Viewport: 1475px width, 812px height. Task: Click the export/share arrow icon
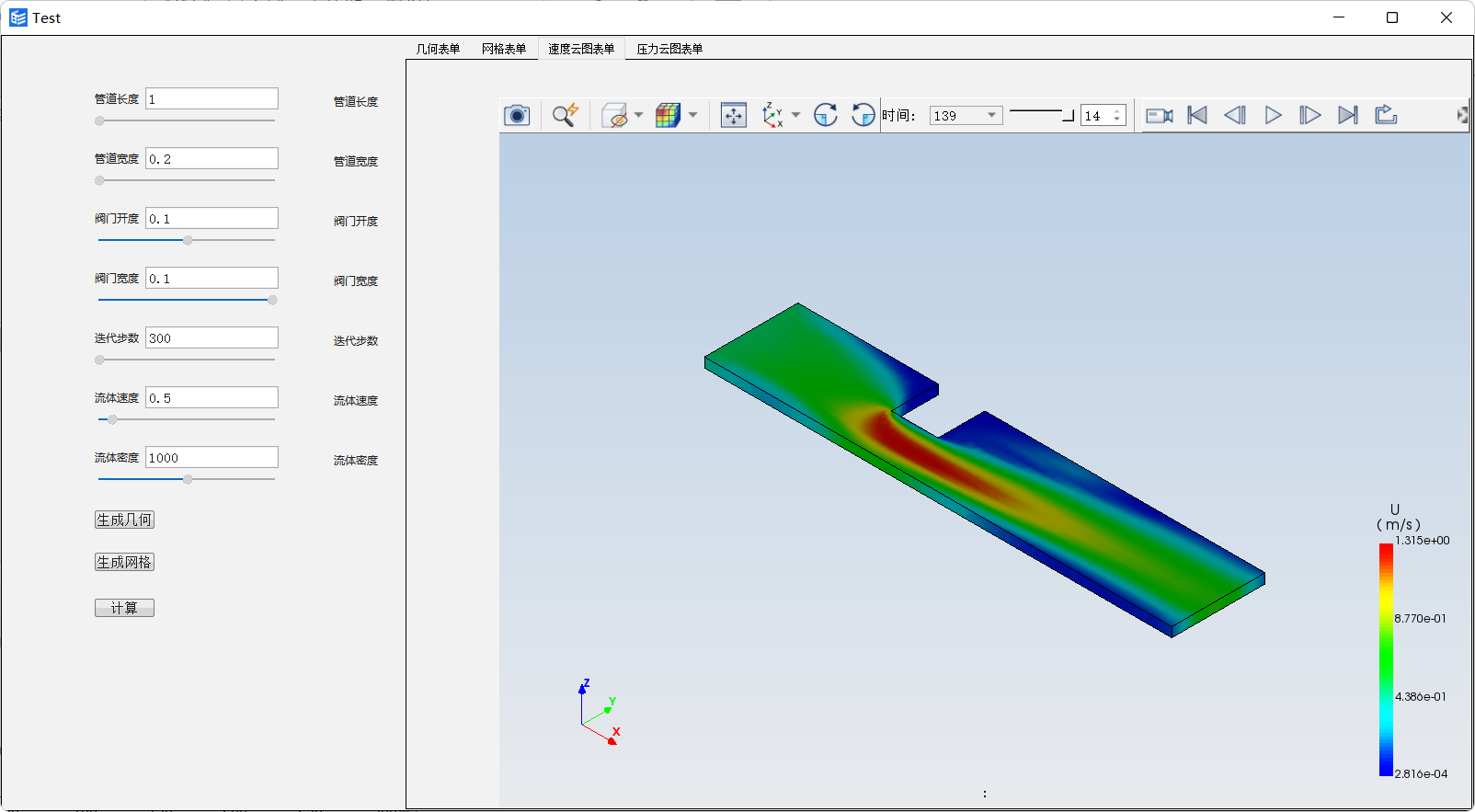point(1386,115)
